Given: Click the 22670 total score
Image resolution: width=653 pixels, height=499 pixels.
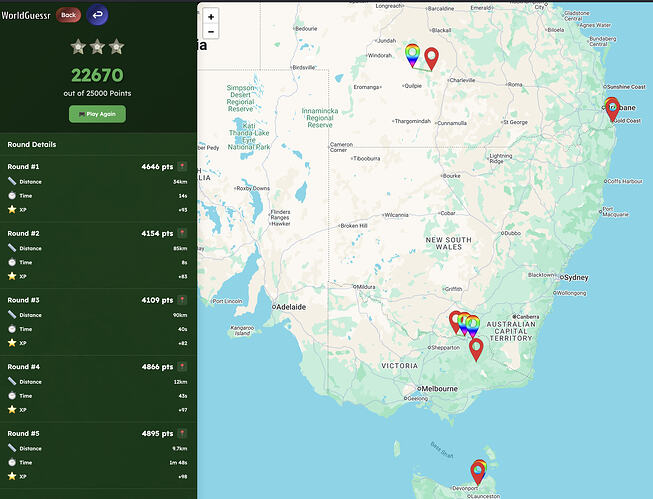Looking at the screenshot, I should click(97, 75).
